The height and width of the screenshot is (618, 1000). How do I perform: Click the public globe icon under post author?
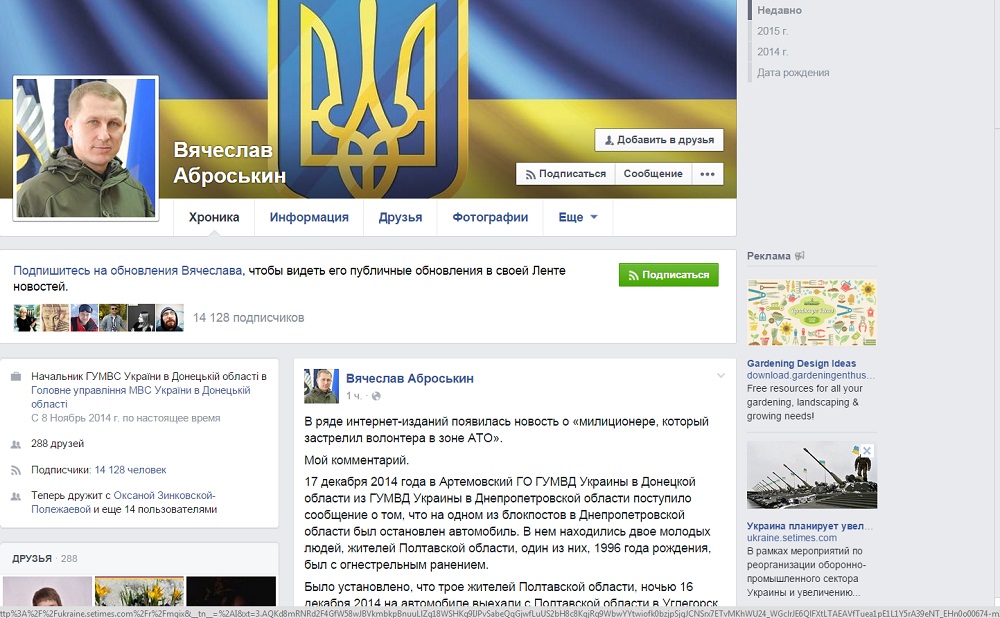pyautogui.click(x=376, y=396)
